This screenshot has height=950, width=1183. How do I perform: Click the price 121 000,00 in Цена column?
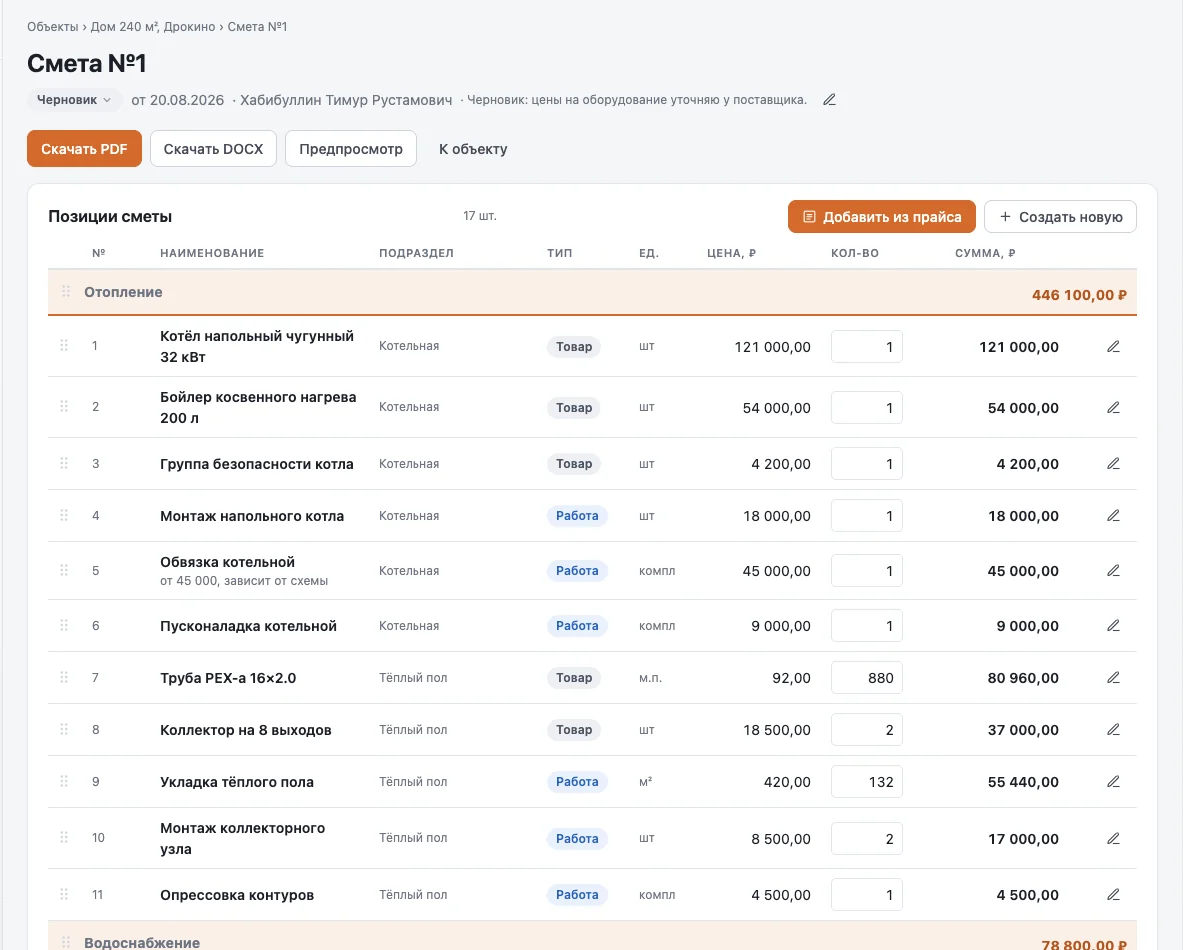(x=773, y=346)
